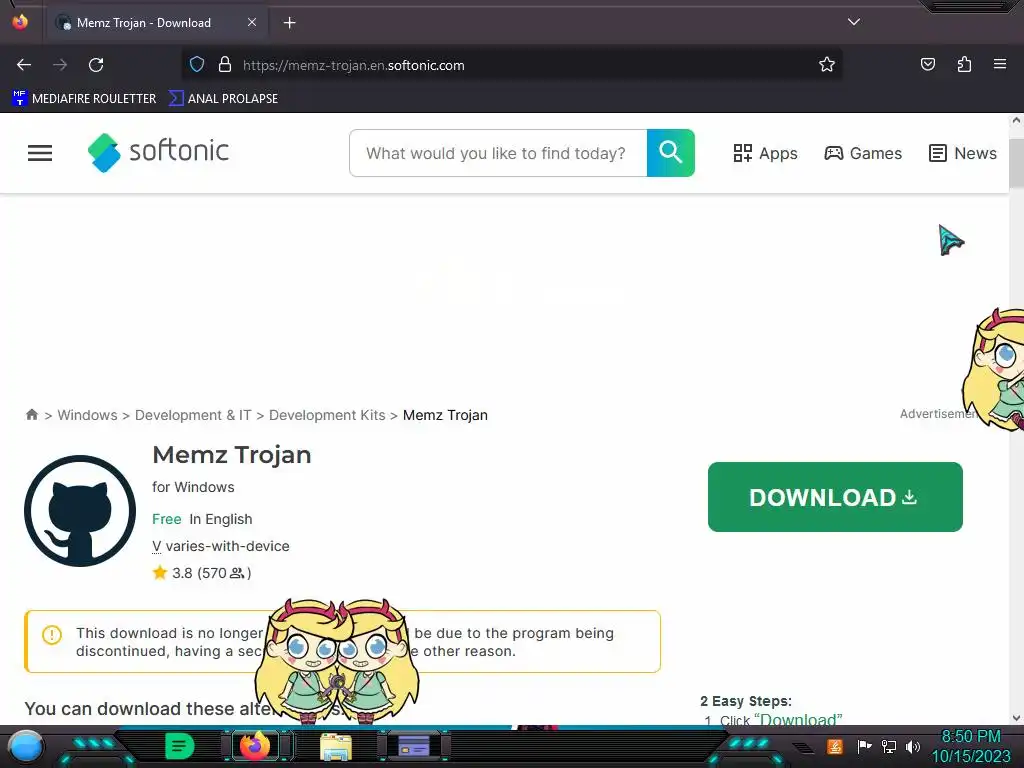The image size is (1024, 768).
Task: Open the Action Center flag icon
Action: click(864, 746)
